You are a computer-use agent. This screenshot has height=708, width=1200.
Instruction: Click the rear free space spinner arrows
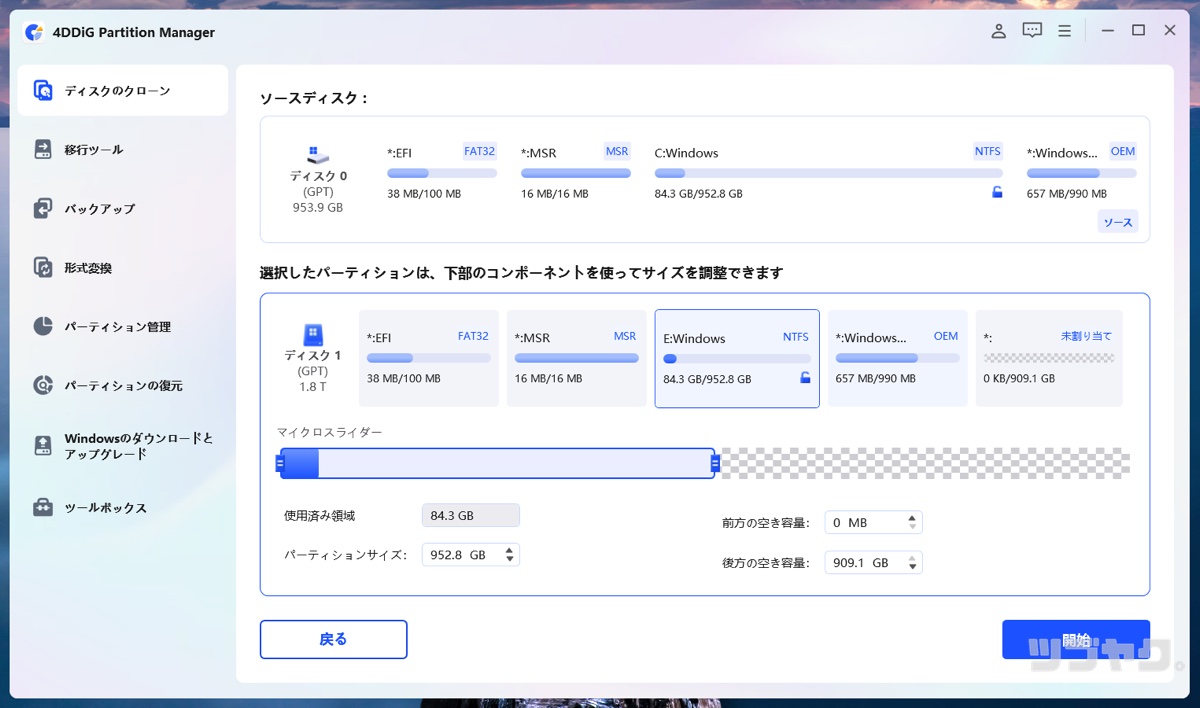[x=912, y=563]
